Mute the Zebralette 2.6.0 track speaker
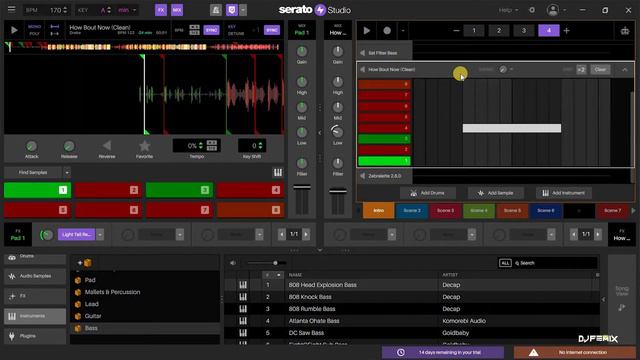640x360 pixels. click(x=362, y=176)
